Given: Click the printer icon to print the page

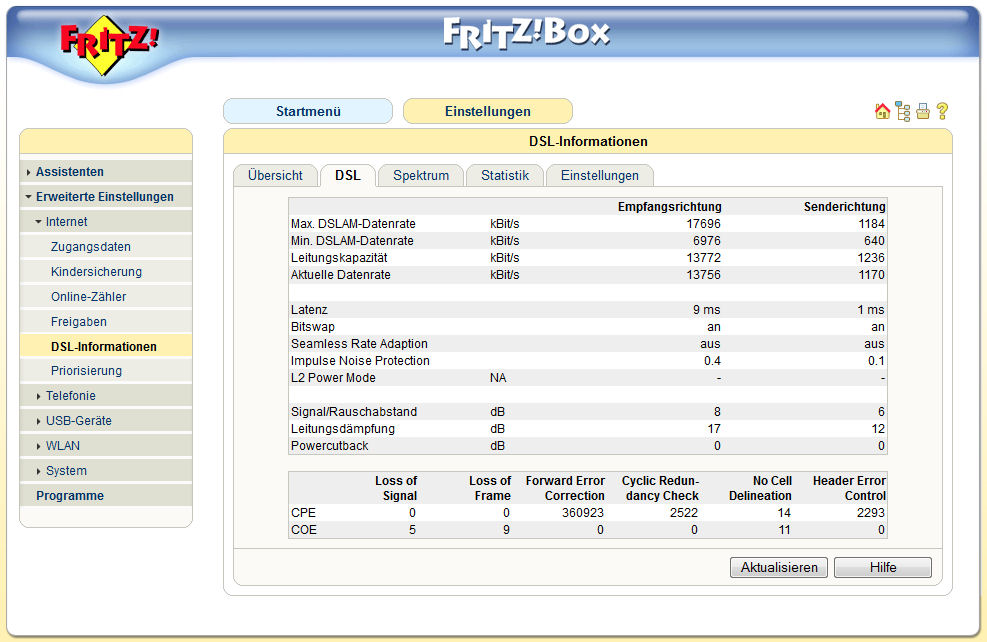Looking at the screenshot, I should click(922, 112).
